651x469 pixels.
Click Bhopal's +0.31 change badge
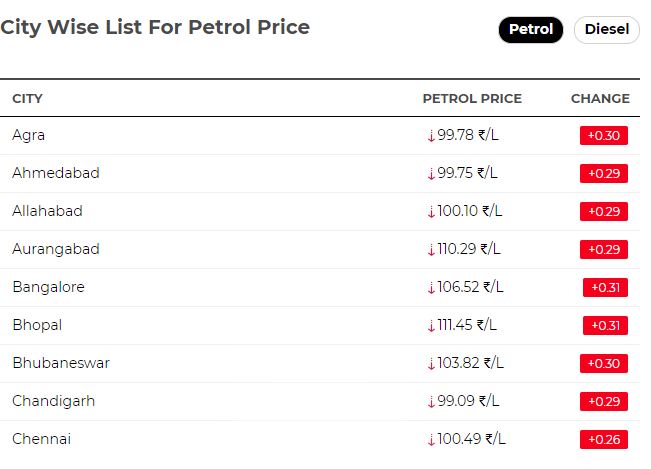tap(605, 325)
